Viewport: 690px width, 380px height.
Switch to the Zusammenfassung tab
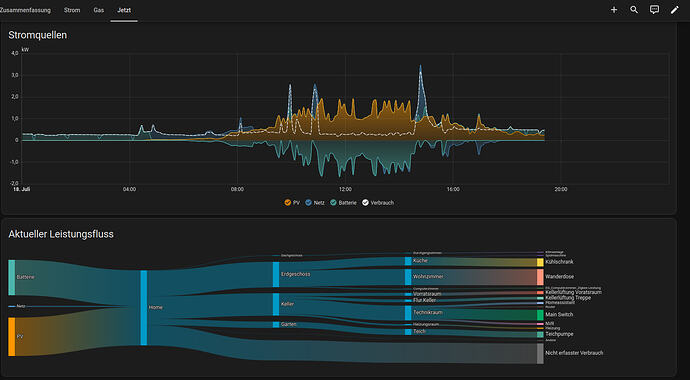(25, 10)
